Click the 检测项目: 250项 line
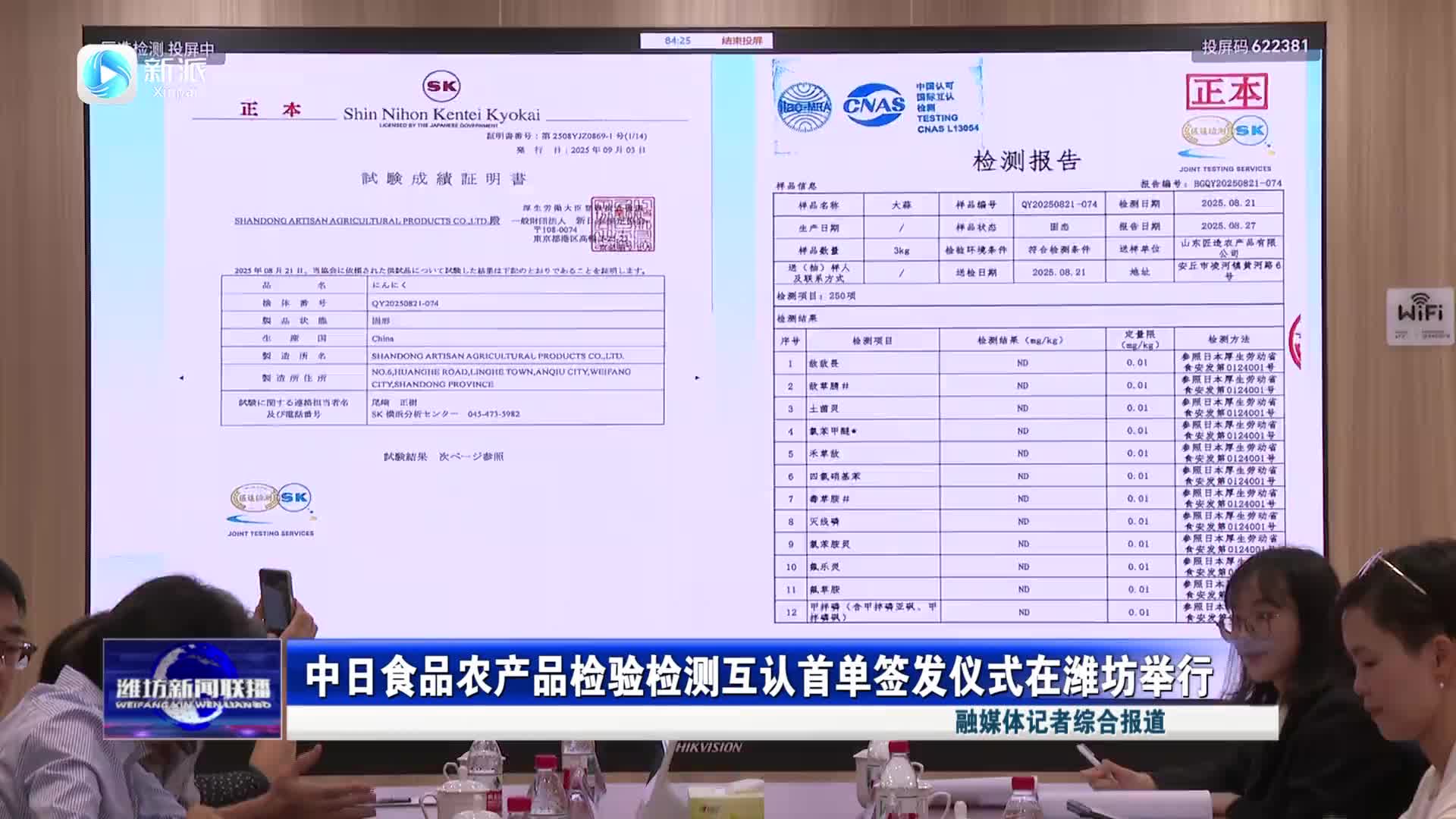This screenshot has width=1456, height=819. tap(816, 296)
